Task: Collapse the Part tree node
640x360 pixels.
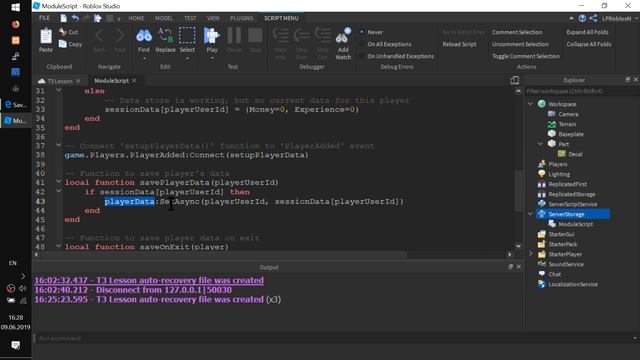Action: tap(540, 144)
